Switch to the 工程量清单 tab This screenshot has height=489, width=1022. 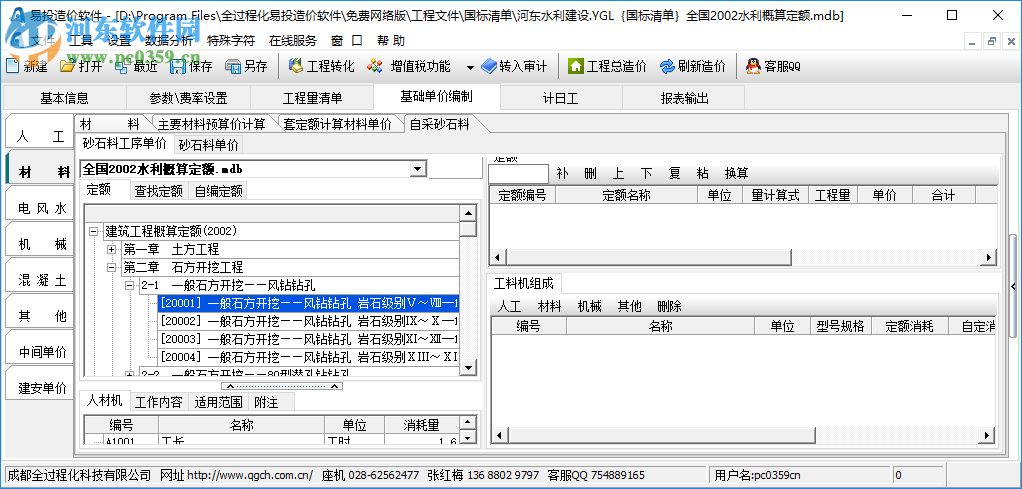click(312, 98)
